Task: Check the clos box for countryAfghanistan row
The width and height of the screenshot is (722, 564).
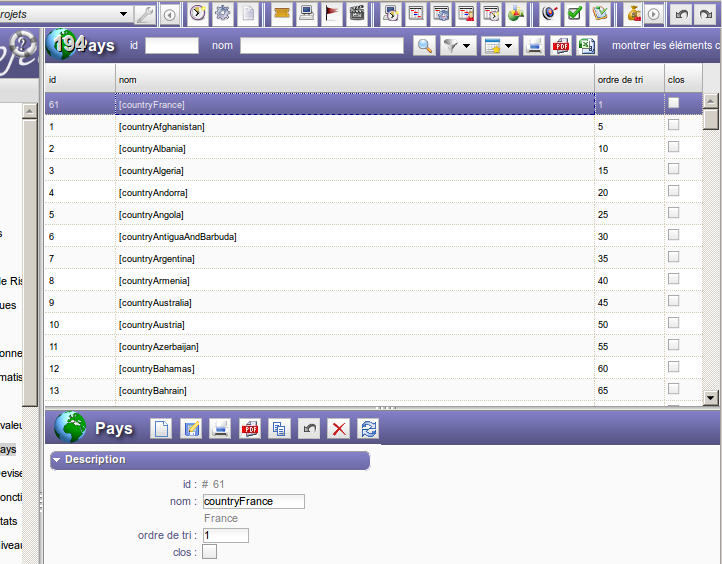Action: pyautogui.click(x=673, y=125)
